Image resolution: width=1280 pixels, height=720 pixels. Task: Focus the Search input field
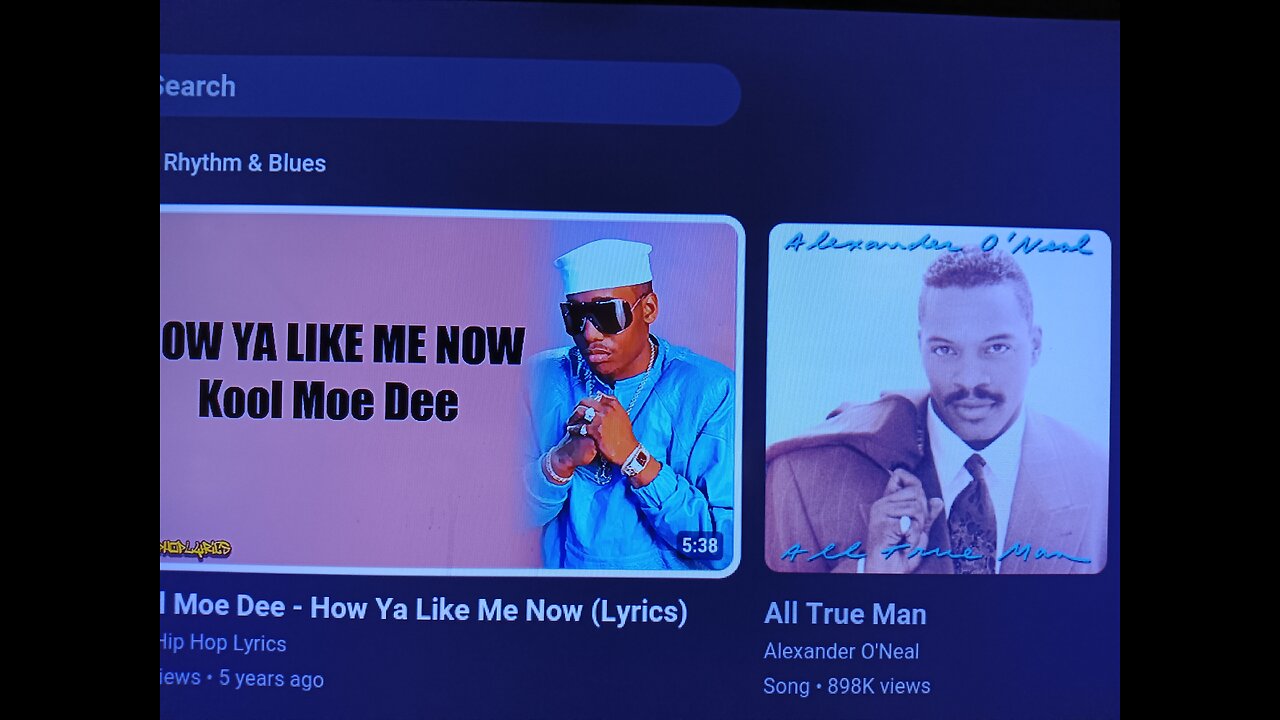[450, 90]
